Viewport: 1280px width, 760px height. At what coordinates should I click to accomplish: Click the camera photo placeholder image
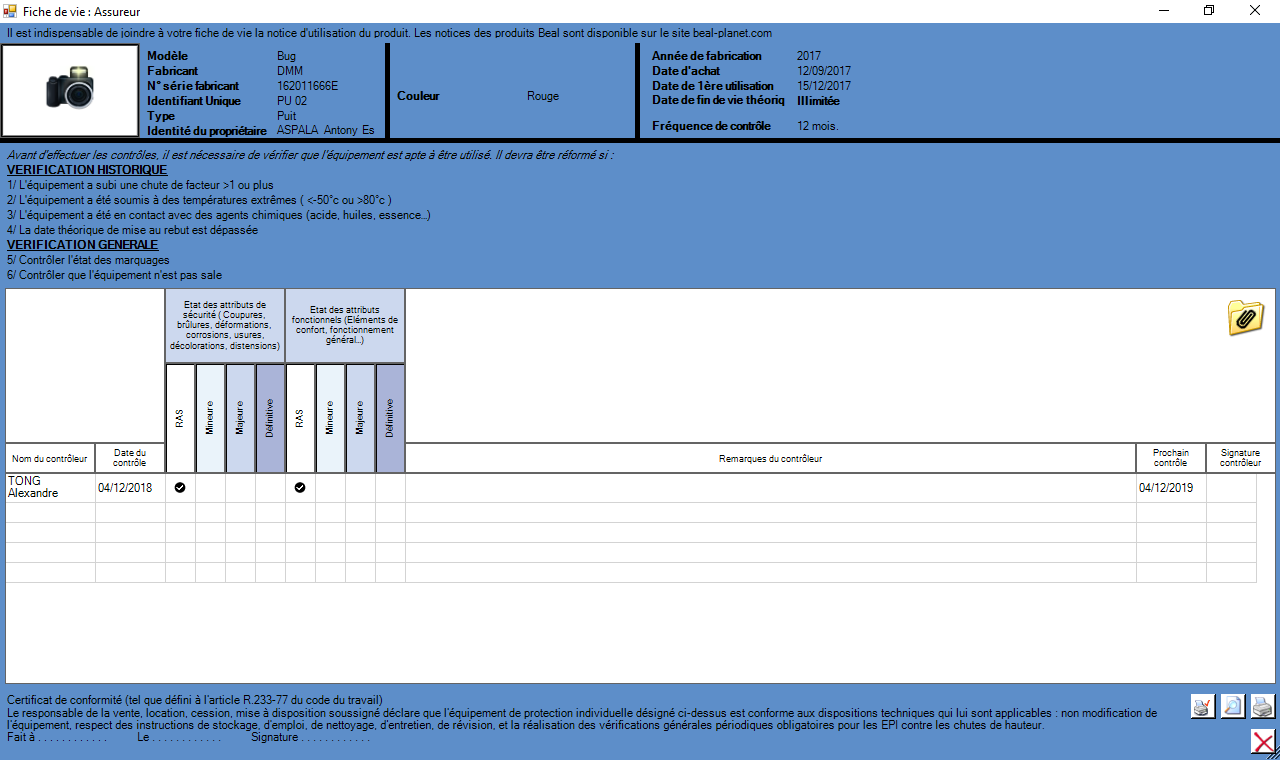click(x=70, y=90)
